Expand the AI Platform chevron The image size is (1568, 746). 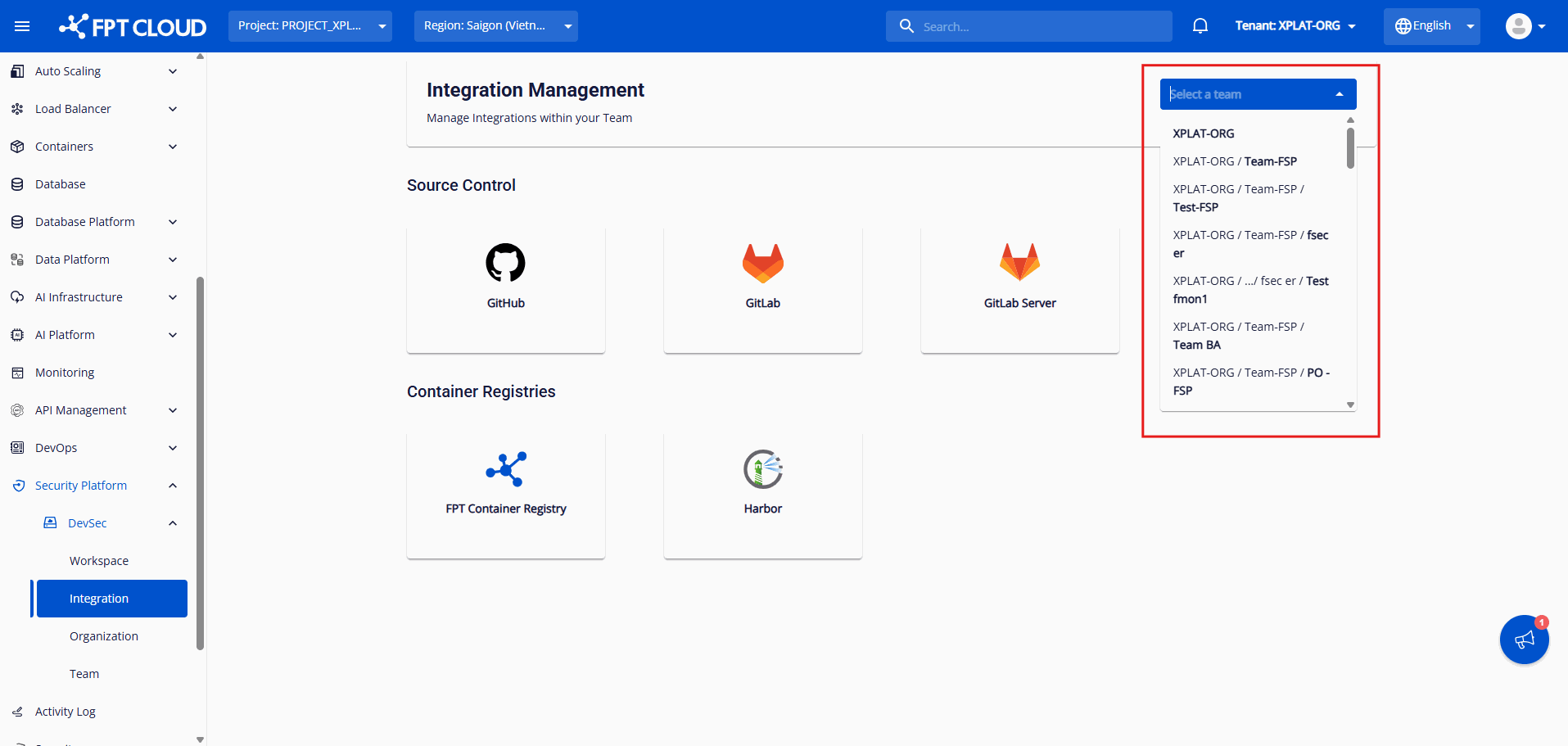[173, 335]
